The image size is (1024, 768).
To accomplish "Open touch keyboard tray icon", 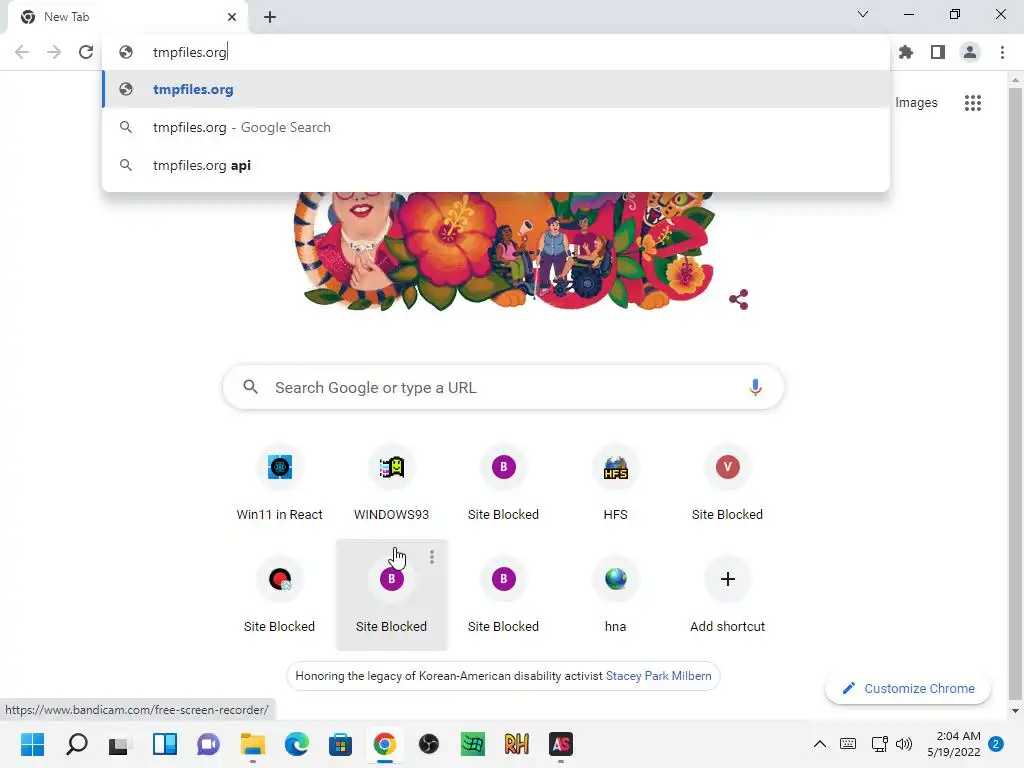I will pos(848,744).
